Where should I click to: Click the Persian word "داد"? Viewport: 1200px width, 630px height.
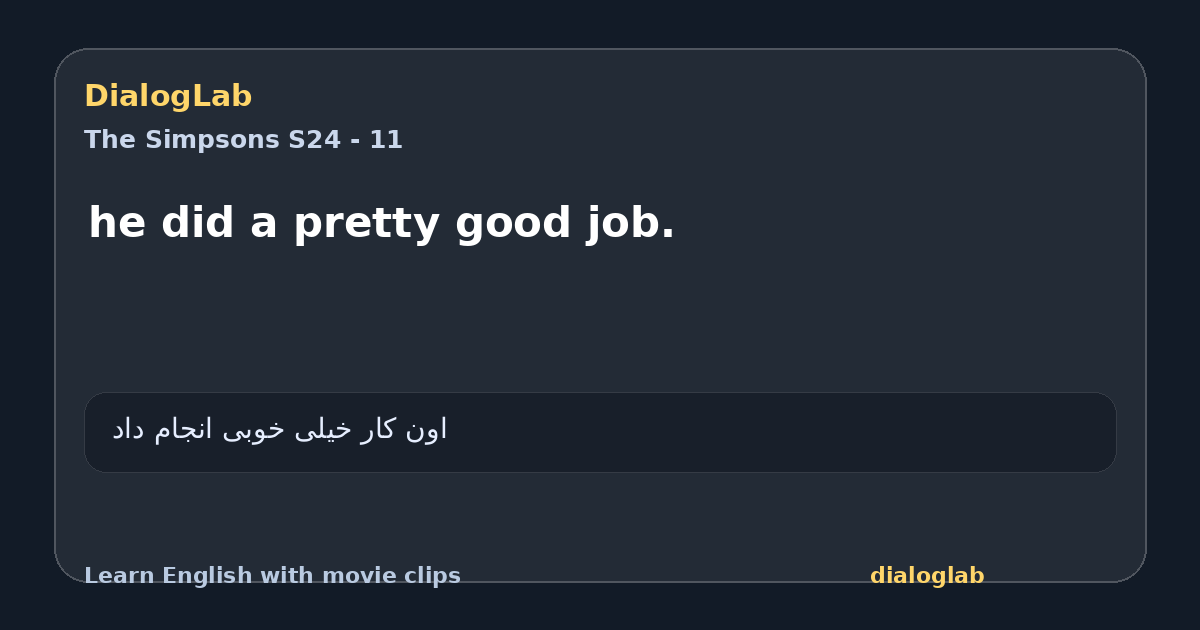(128, 429)
